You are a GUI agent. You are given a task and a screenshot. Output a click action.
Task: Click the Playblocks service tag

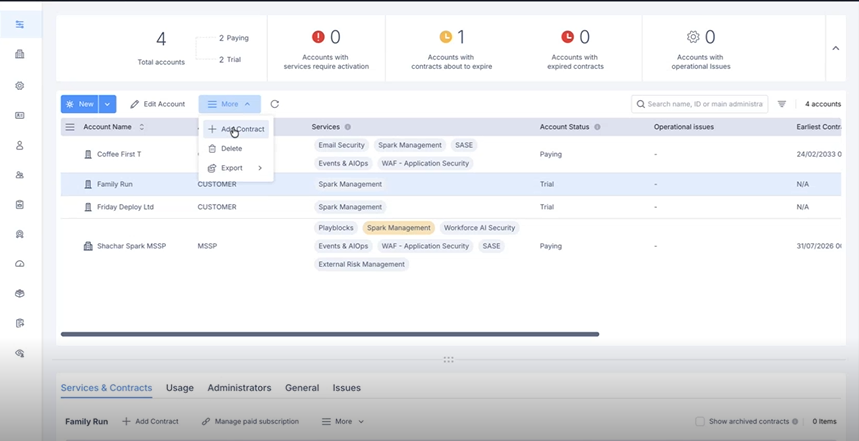click(336, 228)
